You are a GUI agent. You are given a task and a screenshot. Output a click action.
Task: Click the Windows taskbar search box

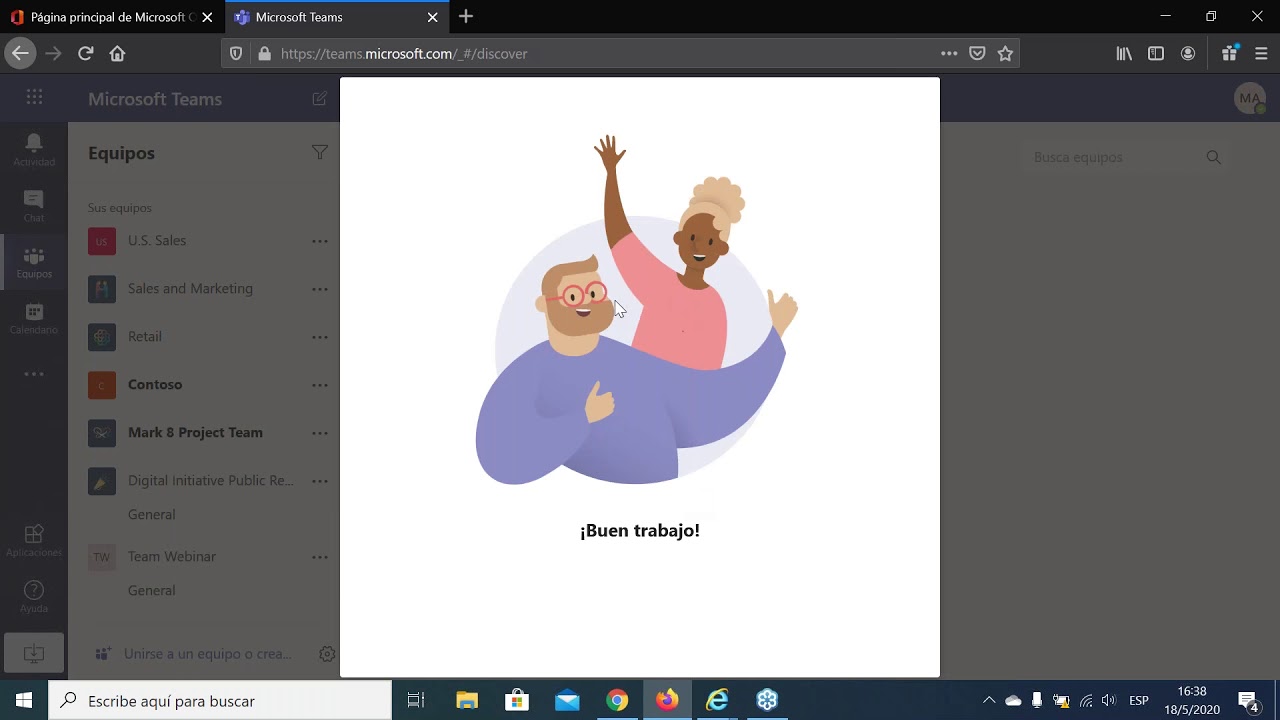point(220,700)
